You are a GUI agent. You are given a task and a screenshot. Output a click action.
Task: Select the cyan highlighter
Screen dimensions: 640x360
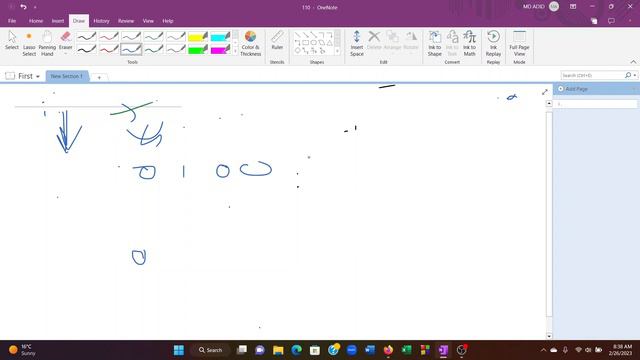220,37
